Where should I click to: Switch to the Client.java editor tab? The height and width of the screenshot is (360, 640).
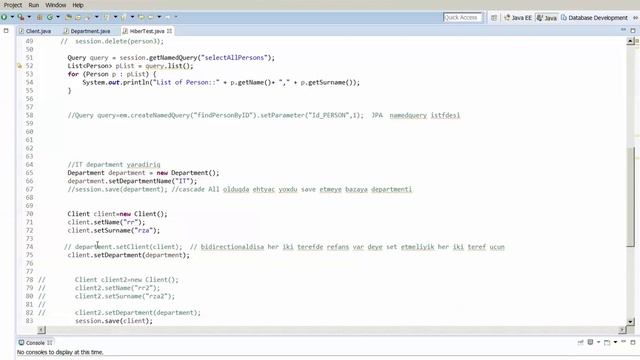[x=35, y=31]
